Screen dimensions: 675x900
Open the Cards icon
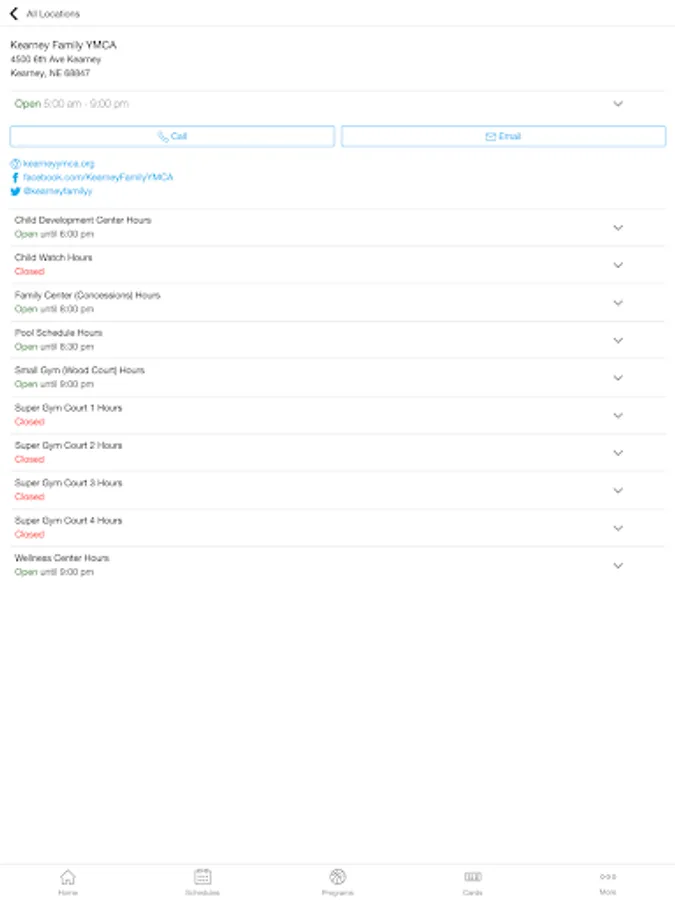(x=473, y=876)
